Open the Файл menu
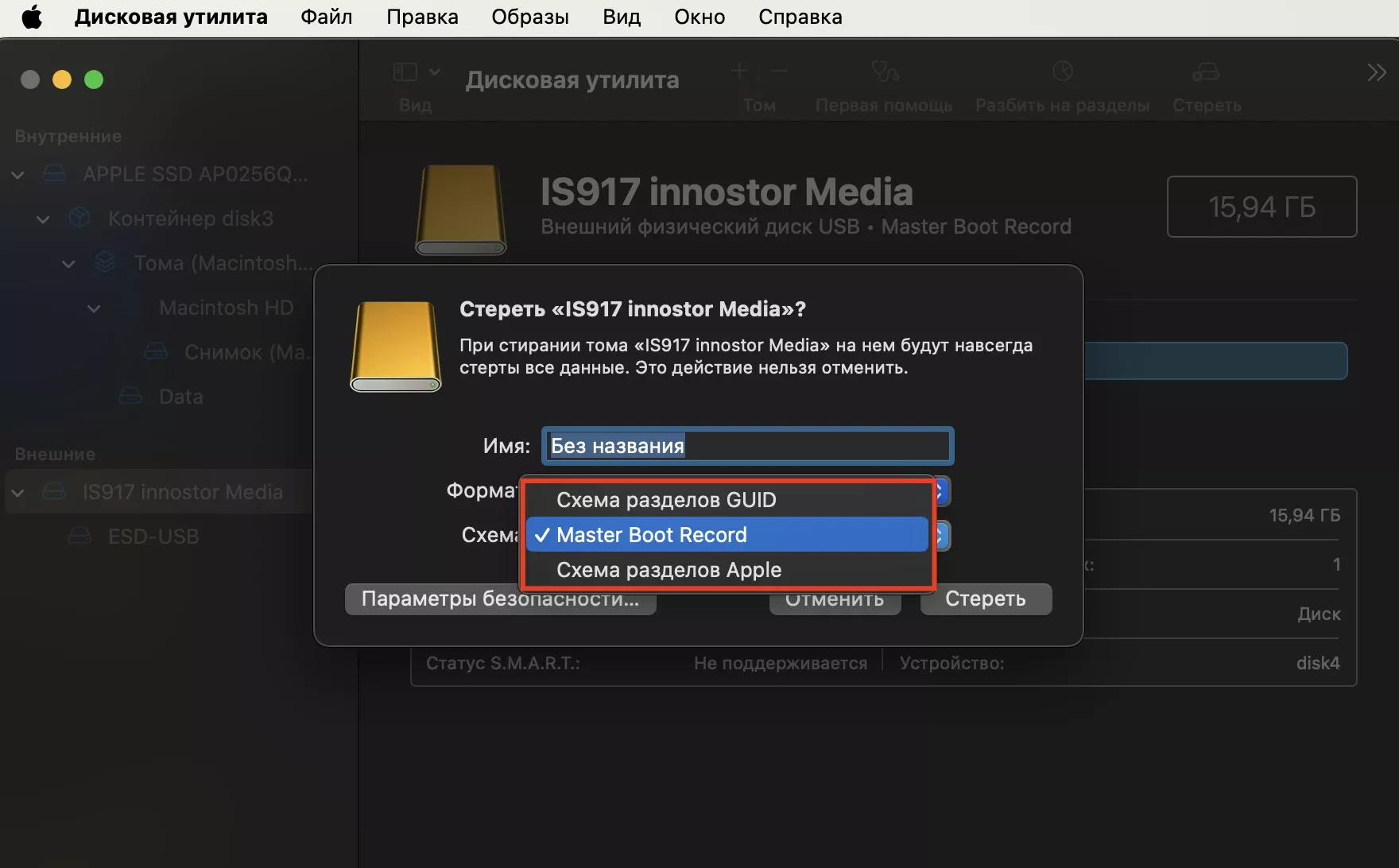The width and height of the screenshot is (1399, 868). pos(327,17)
